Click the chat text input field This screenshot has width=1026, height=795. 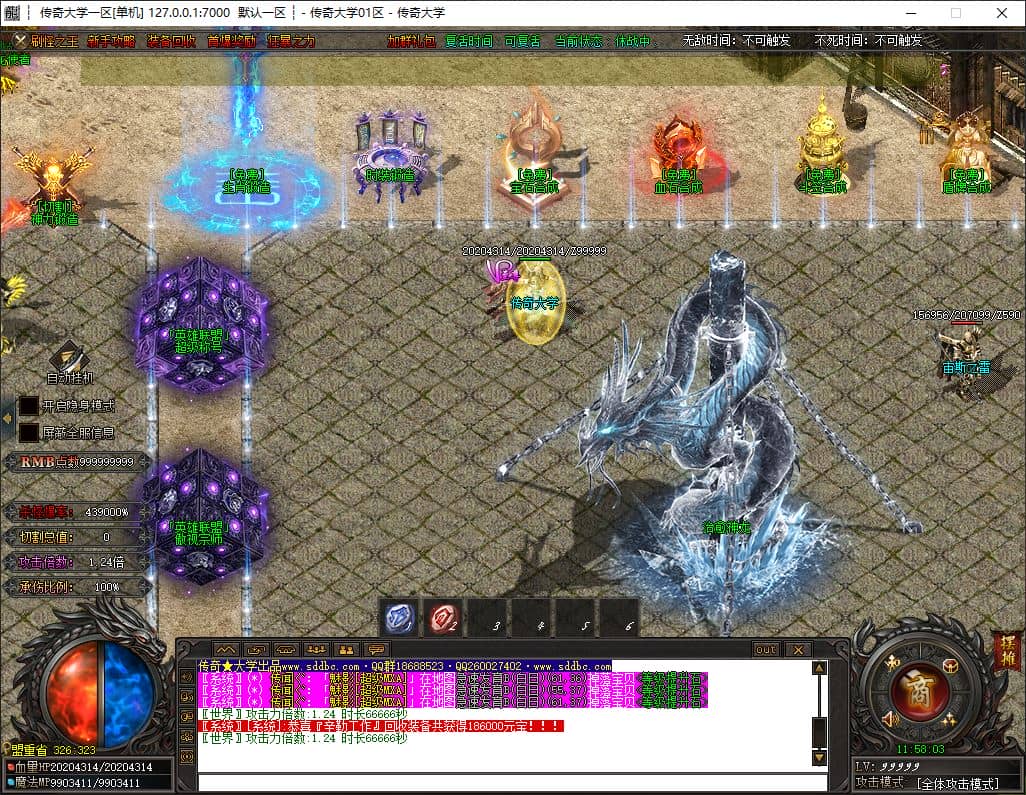(512, 782)
